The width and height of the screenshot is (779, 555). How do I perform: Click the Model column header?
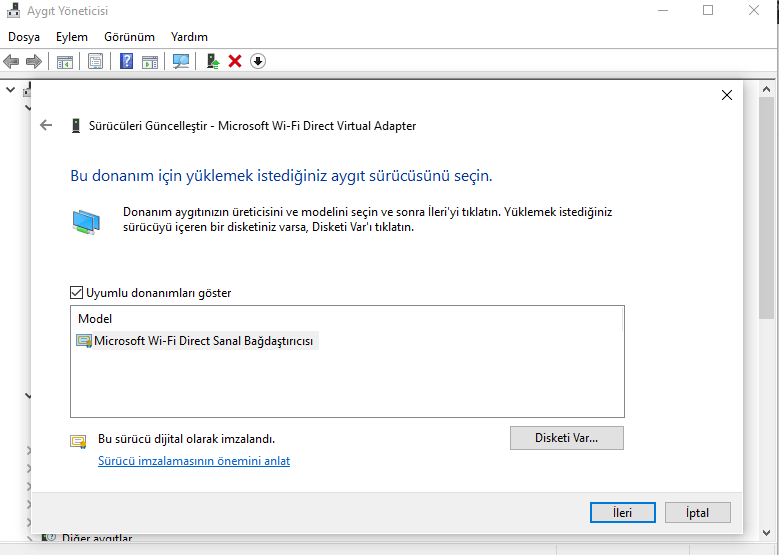pyautogui.click(x=95, y=318)
